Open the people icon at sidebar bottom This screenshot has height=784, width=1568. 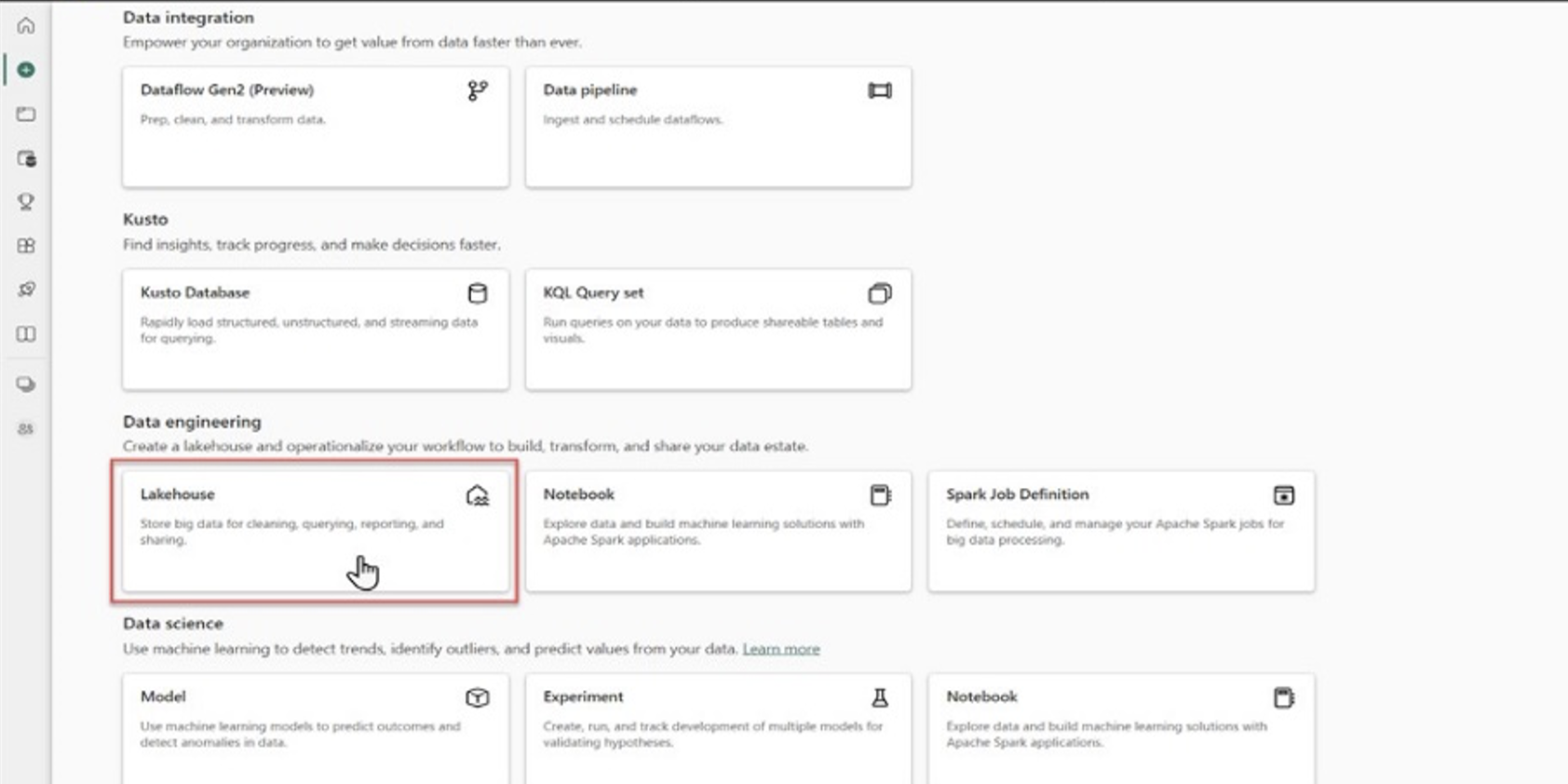[x=26, y=428]
